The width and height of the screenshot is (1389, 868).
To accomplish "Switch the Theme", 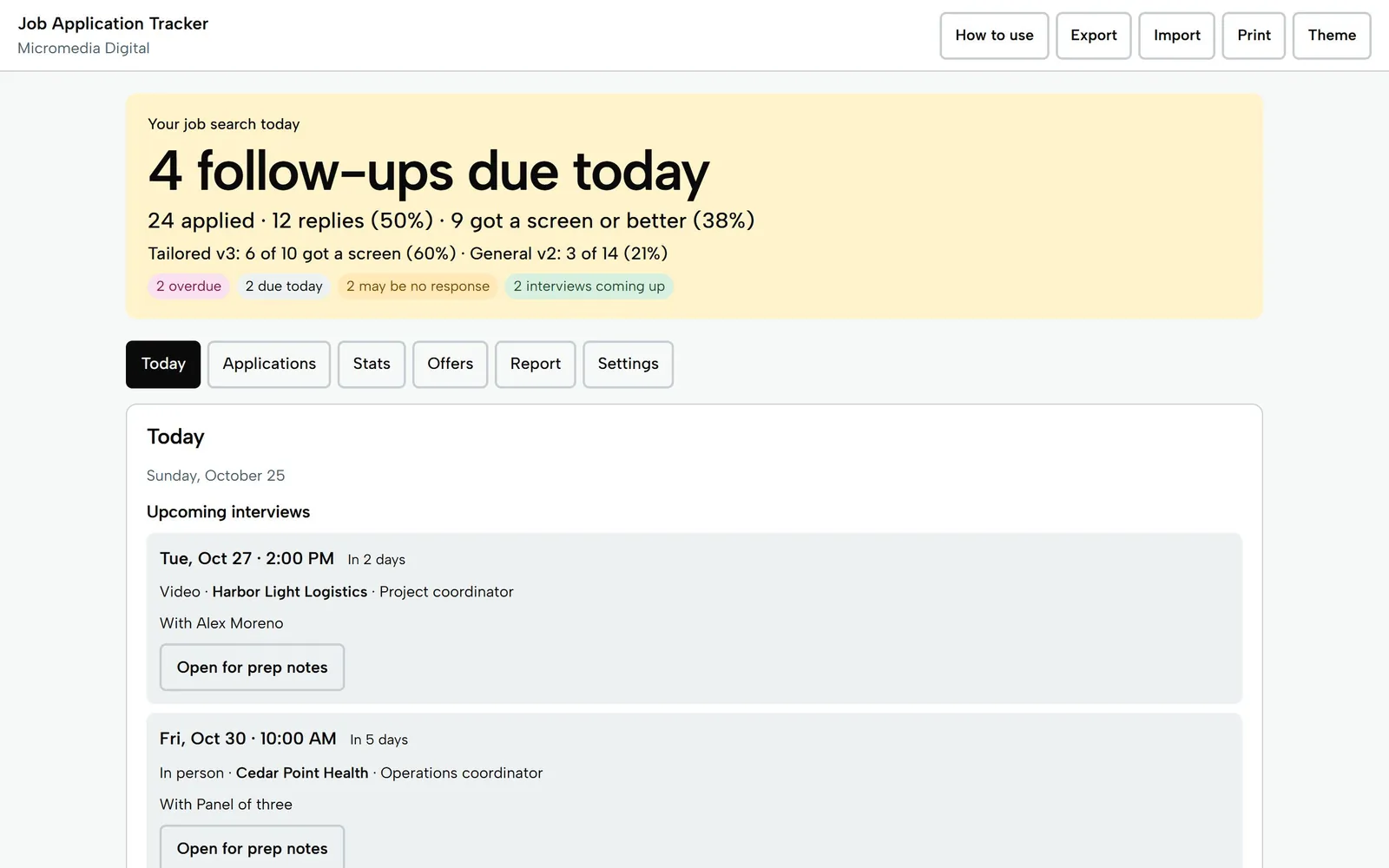I will [1332, 36].
